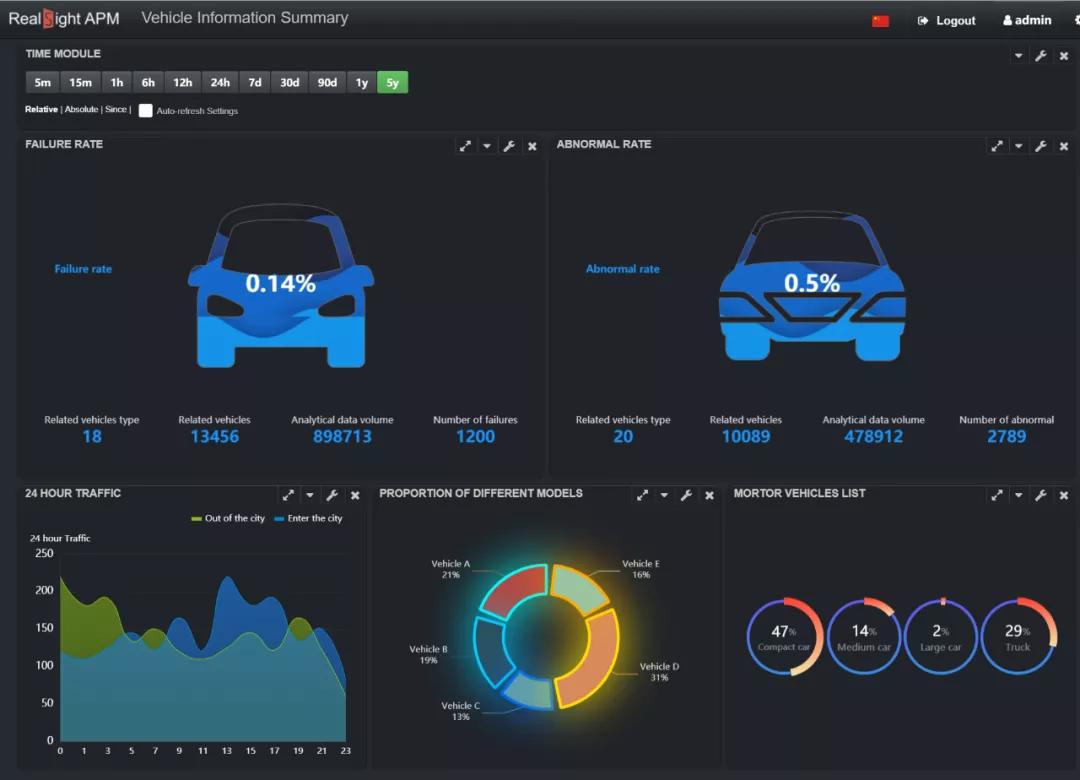
Task: Click the Large car 2% gauge
Action: (941, 637)
